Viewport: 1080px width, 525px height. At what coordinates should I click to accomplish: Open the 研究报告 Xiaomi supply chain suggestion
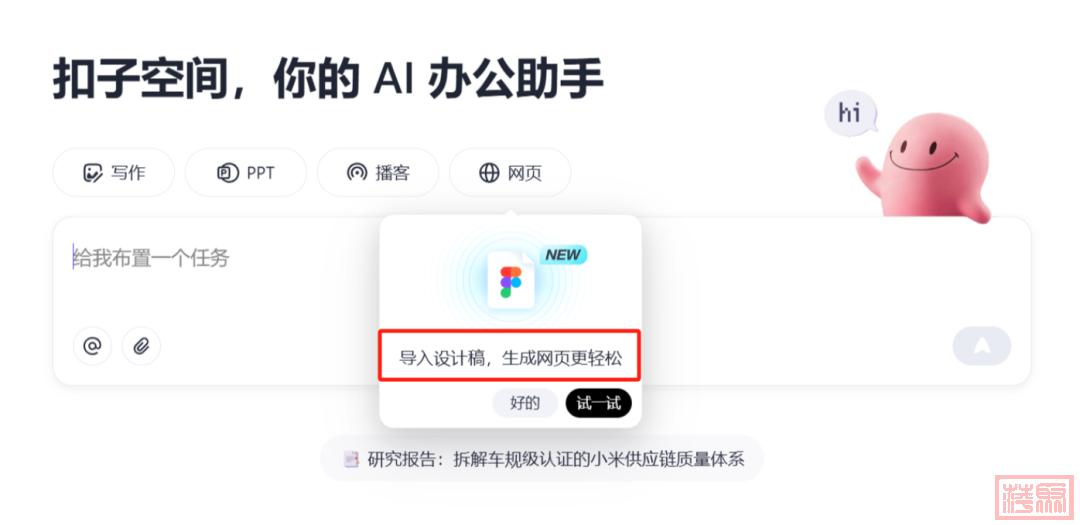[x=543, y=459]
